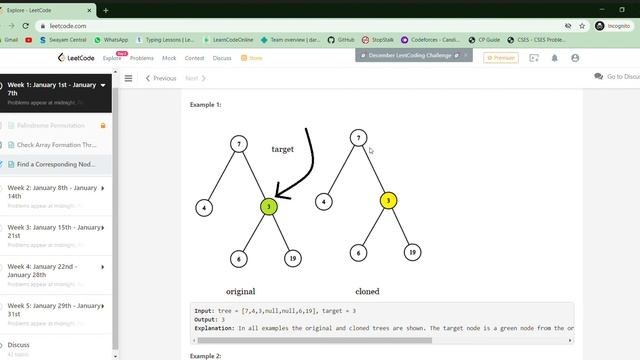This screenshot has width=640, height=360.
Task: Go to the Next problem
Action: coord(196,78)
